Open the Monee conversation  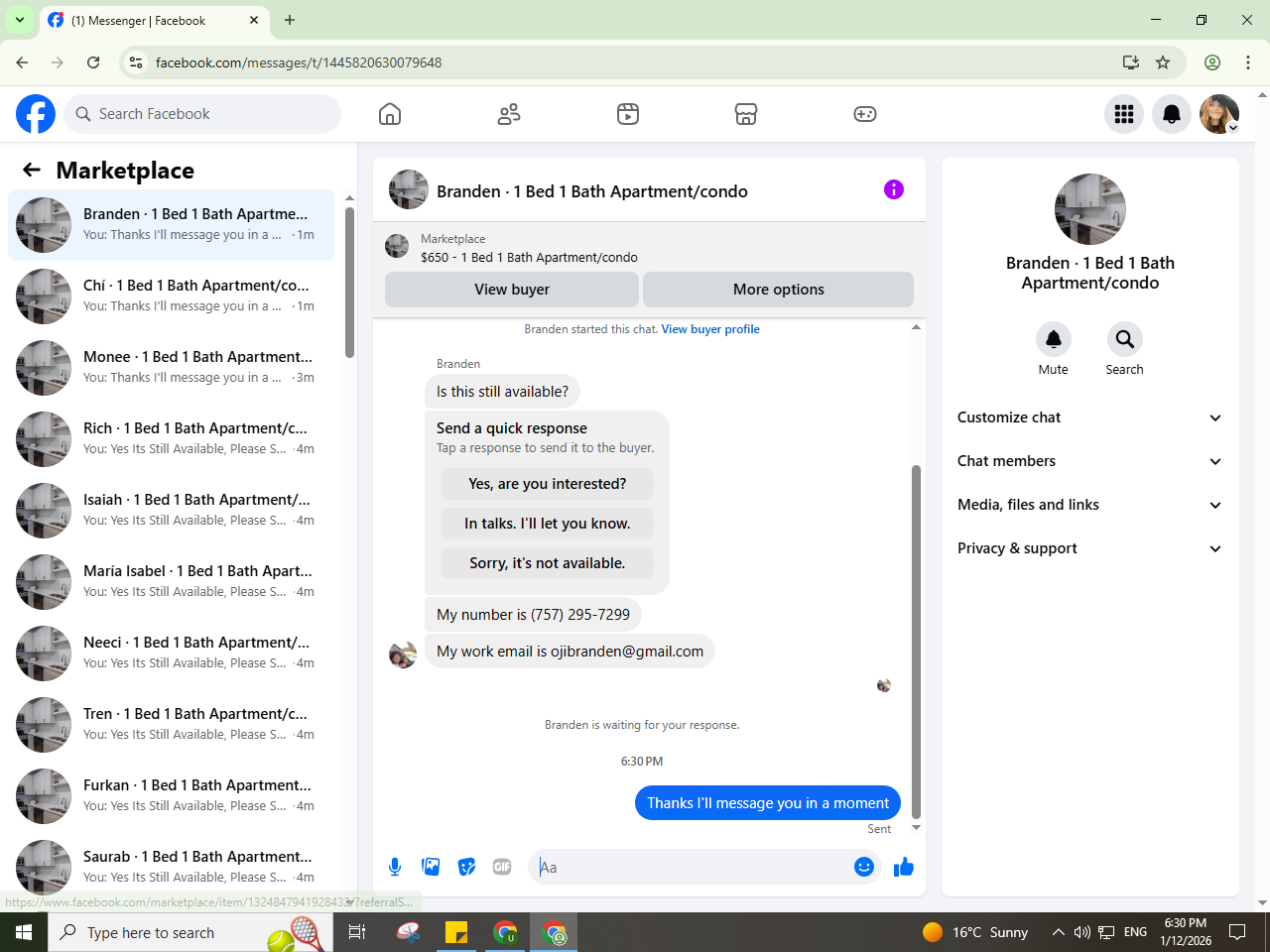coord(171,367)
